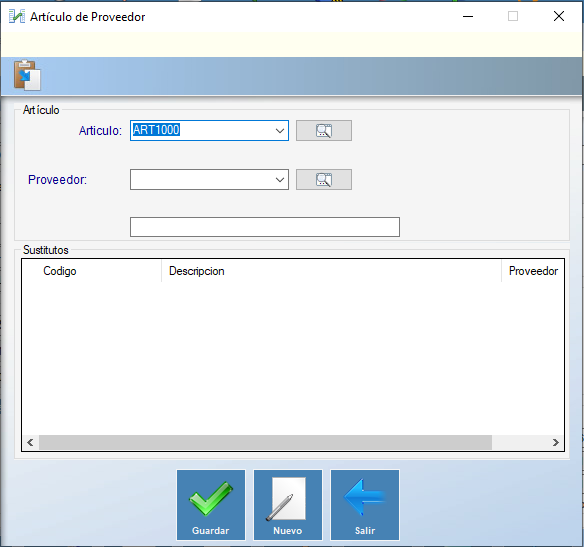Click the Nuevo new document button
Image resolution: width=584 pixels, height=547 pixels.
pos(288,505)
